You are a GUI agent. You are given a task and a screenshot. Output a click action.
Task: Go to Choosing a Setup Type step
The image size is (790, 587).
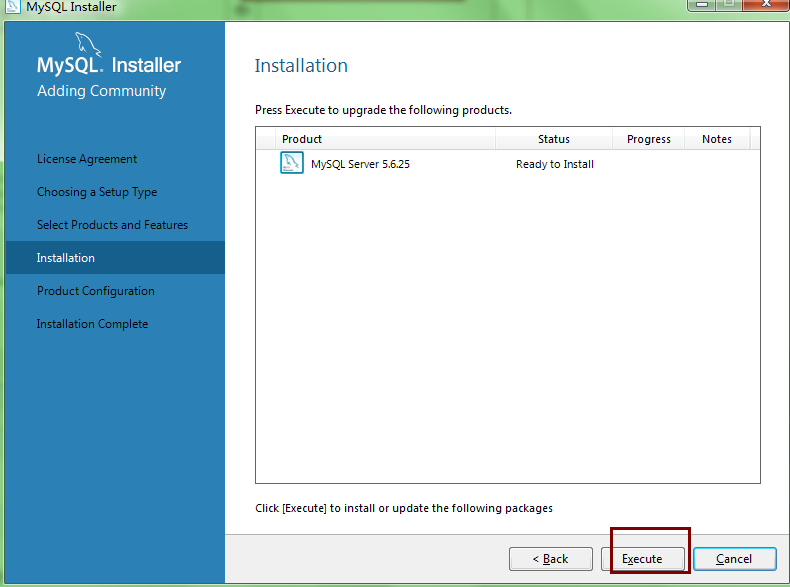pos(97,192)
